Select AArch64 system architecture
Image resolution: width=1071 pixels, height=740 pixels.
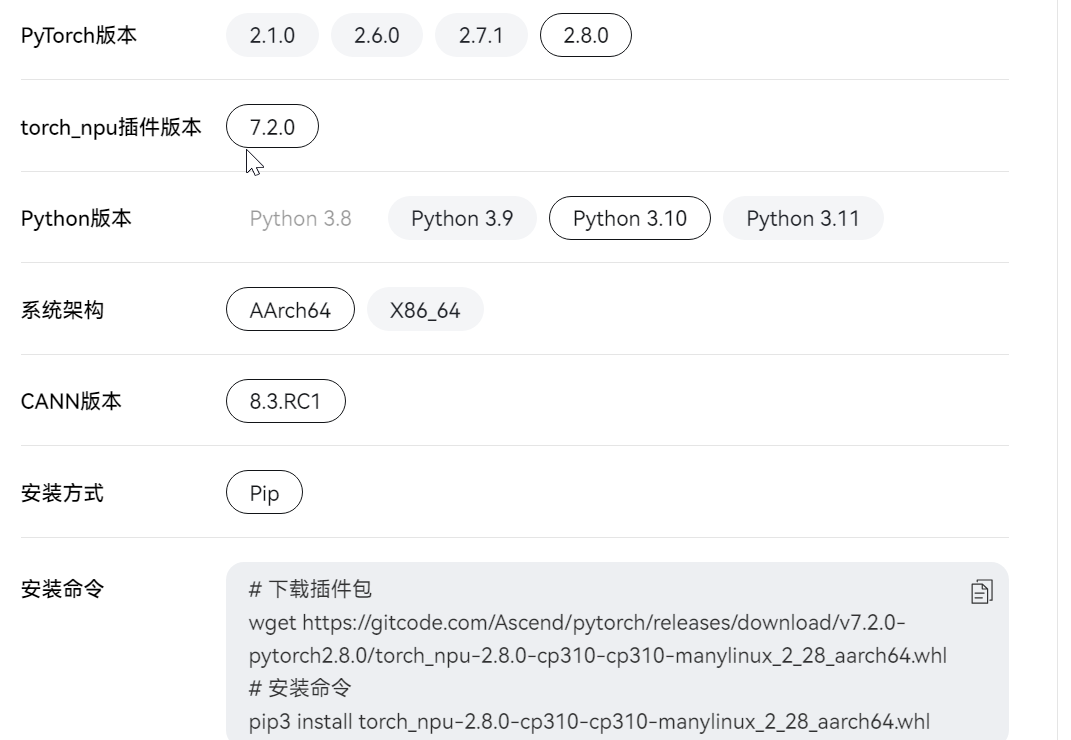290,310
